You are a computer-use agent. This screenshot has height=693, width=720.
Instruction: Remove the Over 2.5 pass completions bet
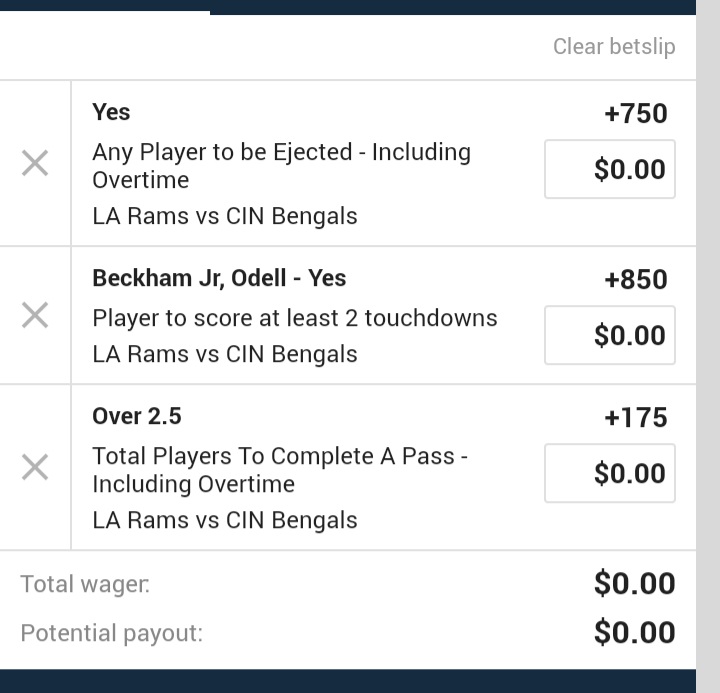pyautogui.click(x=35, y=467)
